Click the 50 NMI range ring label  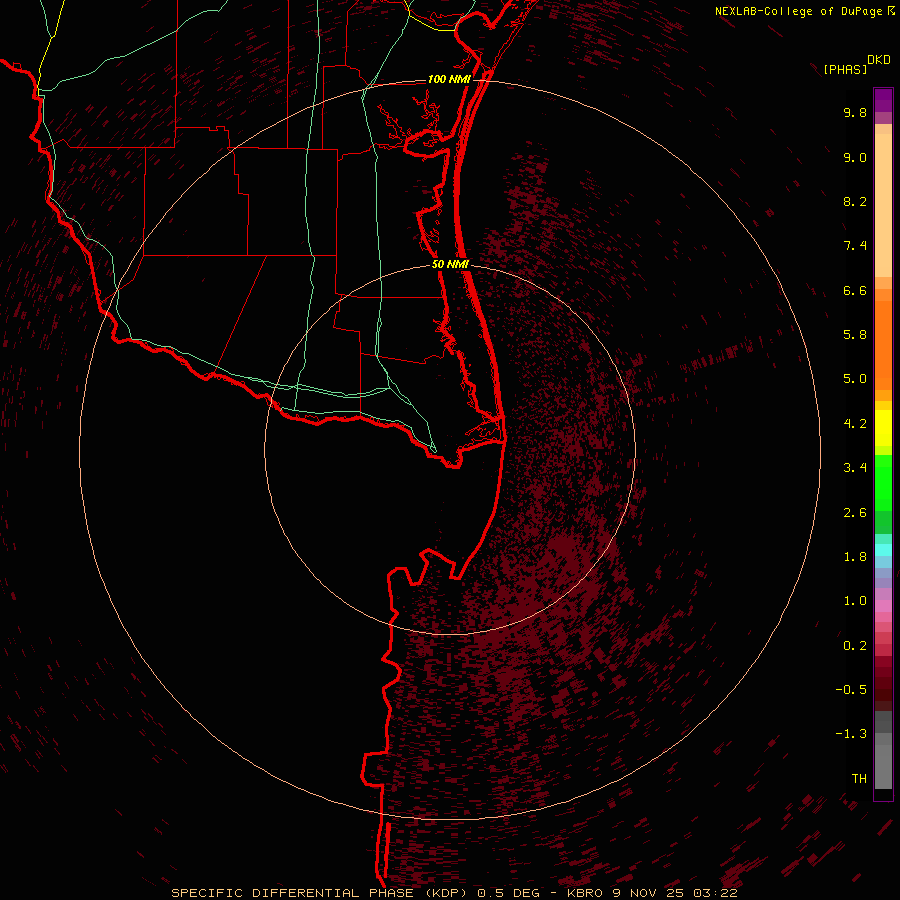tap(450, 264)
